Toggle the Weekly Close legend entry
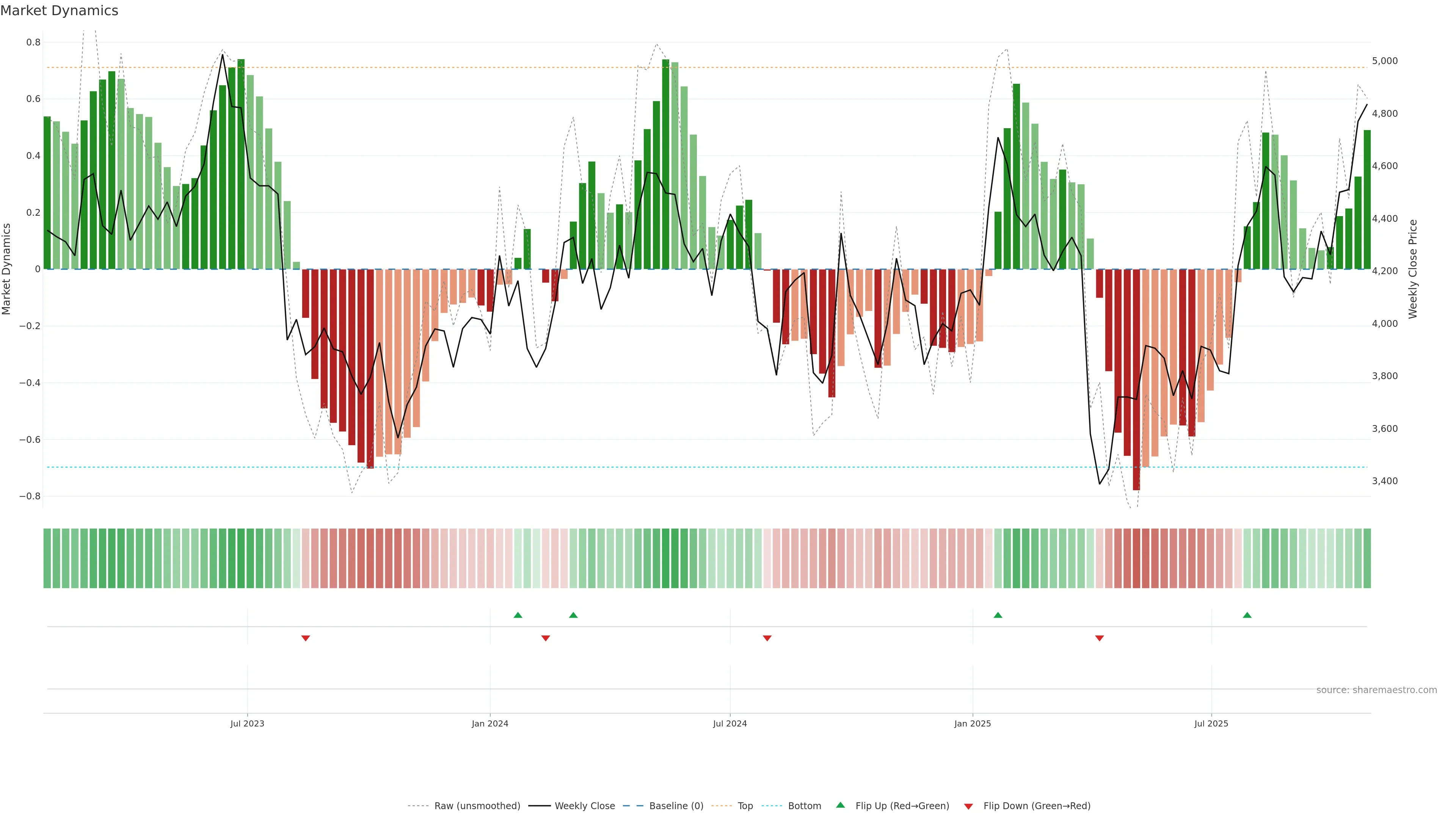This screenshot has height=819, width=1456. point(584,806)
